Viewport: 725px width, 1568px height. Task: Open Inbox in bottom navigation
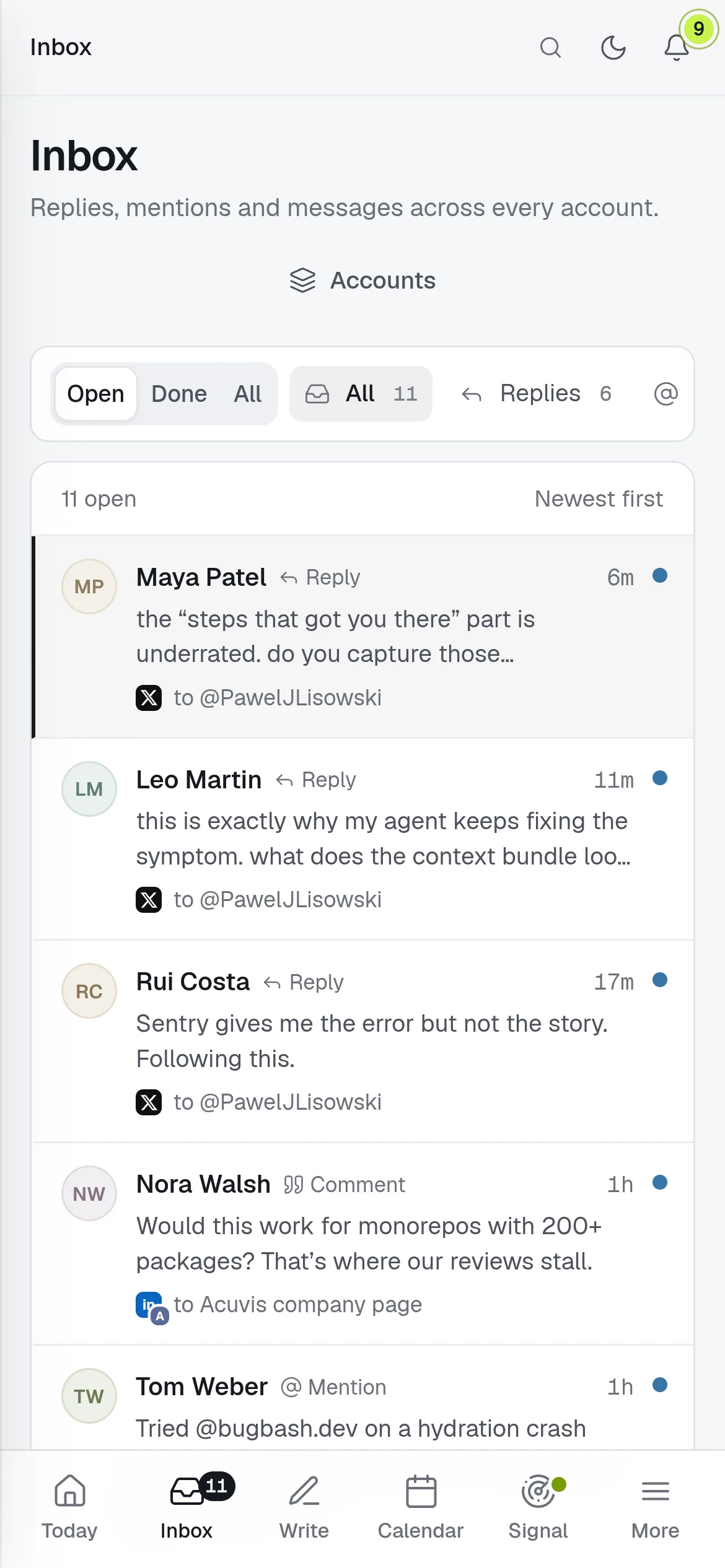187,1507
